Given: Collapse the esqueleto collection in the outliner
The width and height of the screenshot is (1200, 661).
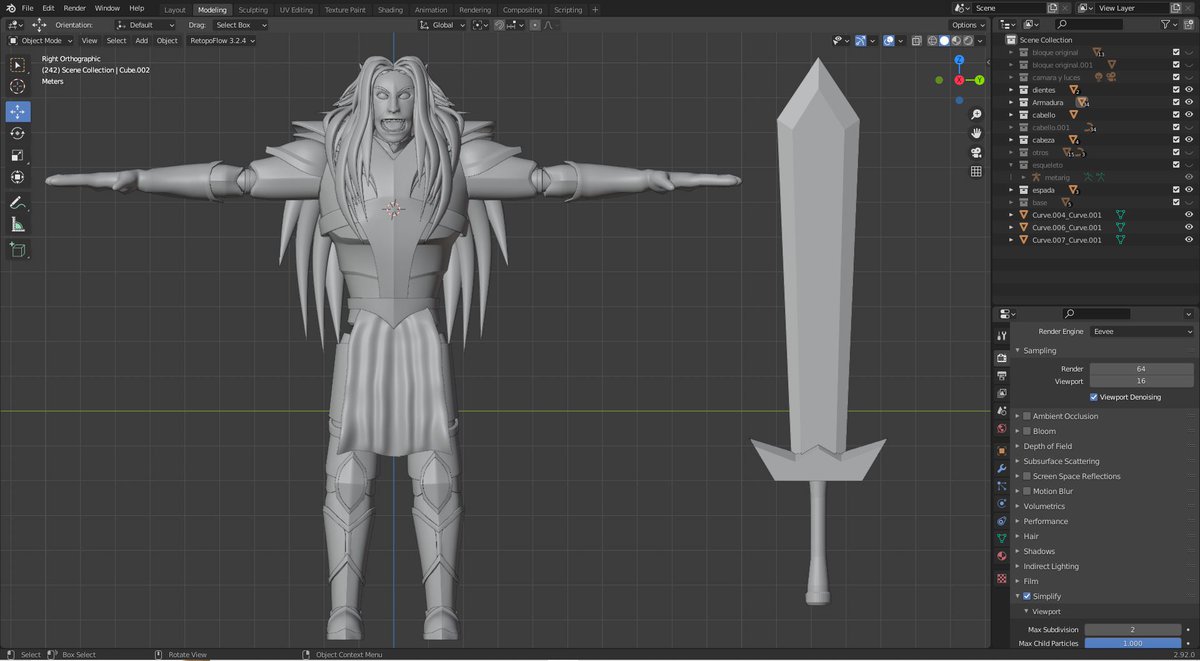Looking at the screenshot, I should (1011, 164).
